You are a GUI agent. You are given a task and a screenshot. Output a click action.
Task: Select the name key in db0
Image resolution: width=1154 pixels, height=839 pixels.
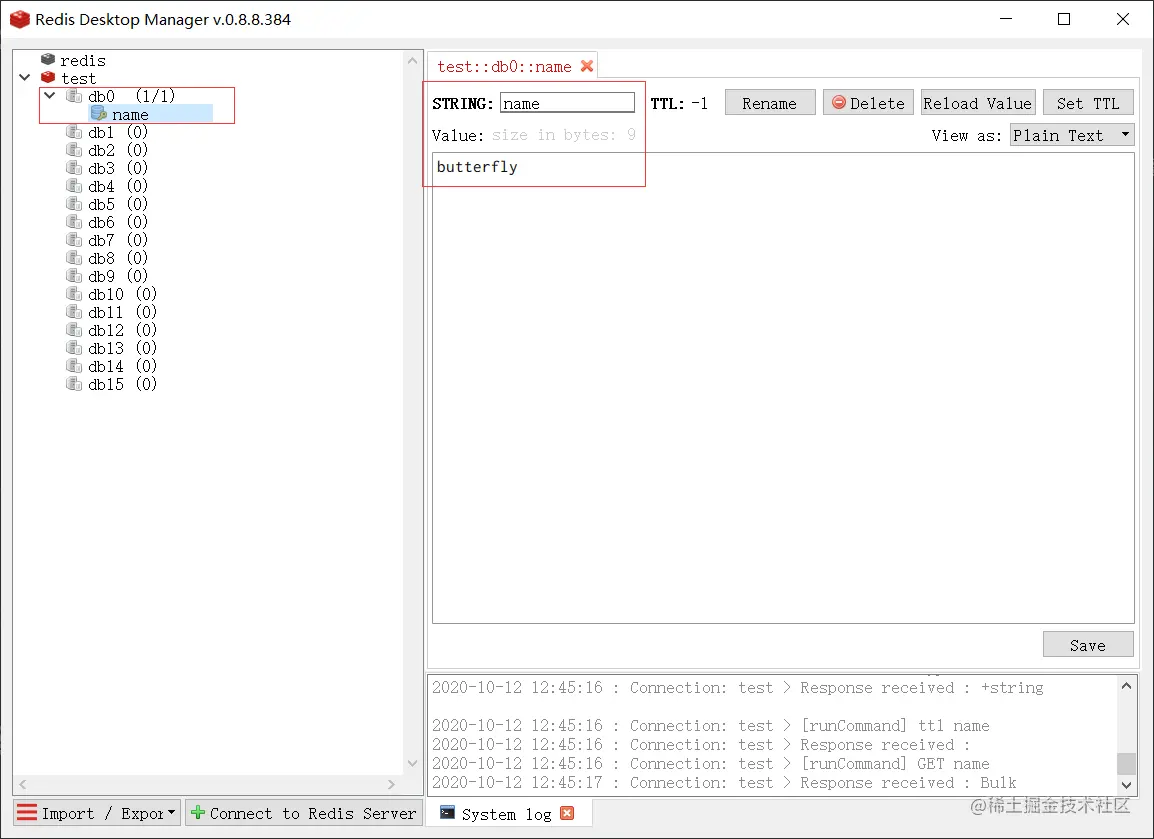point(130,115)
